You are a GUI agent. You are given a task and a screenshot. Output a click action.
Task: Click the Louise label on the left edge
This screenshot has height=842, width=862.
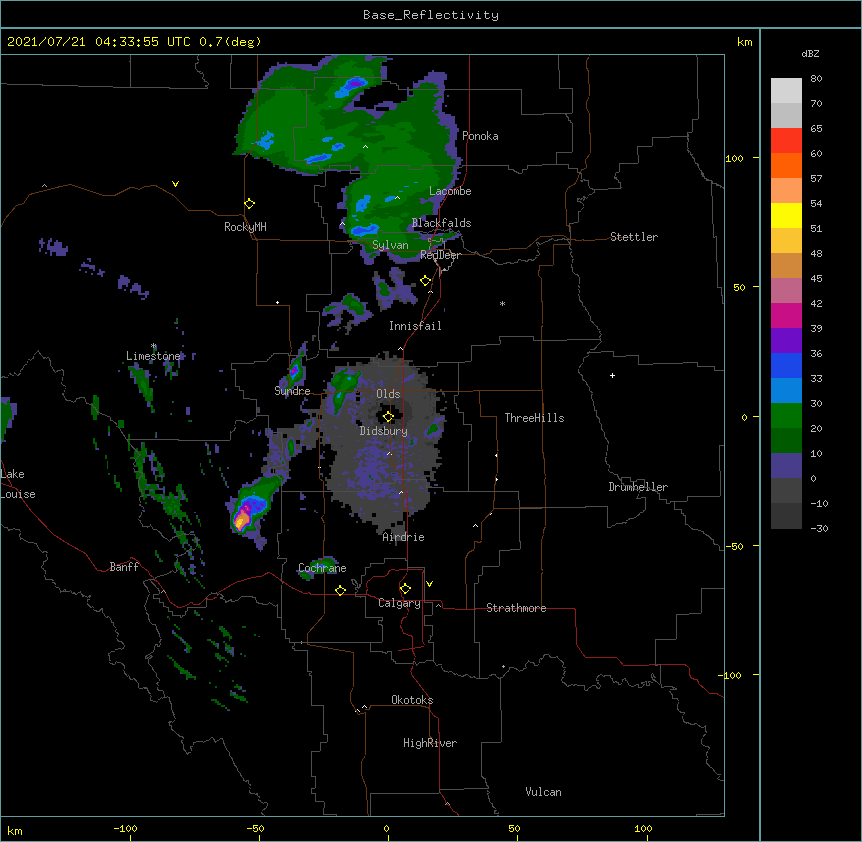click(x=18, y=494)
